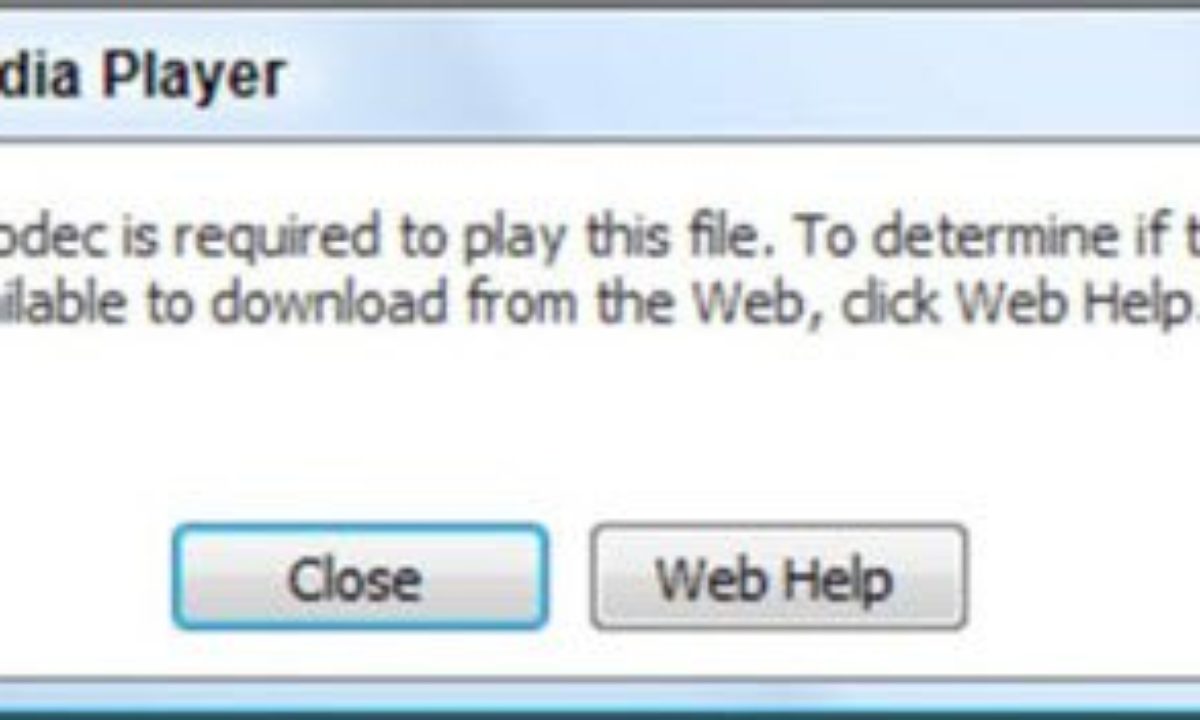The height and width of the screenshot is (720, 1200).
Task: Click blank space left of the Close button
Action: 85,577
